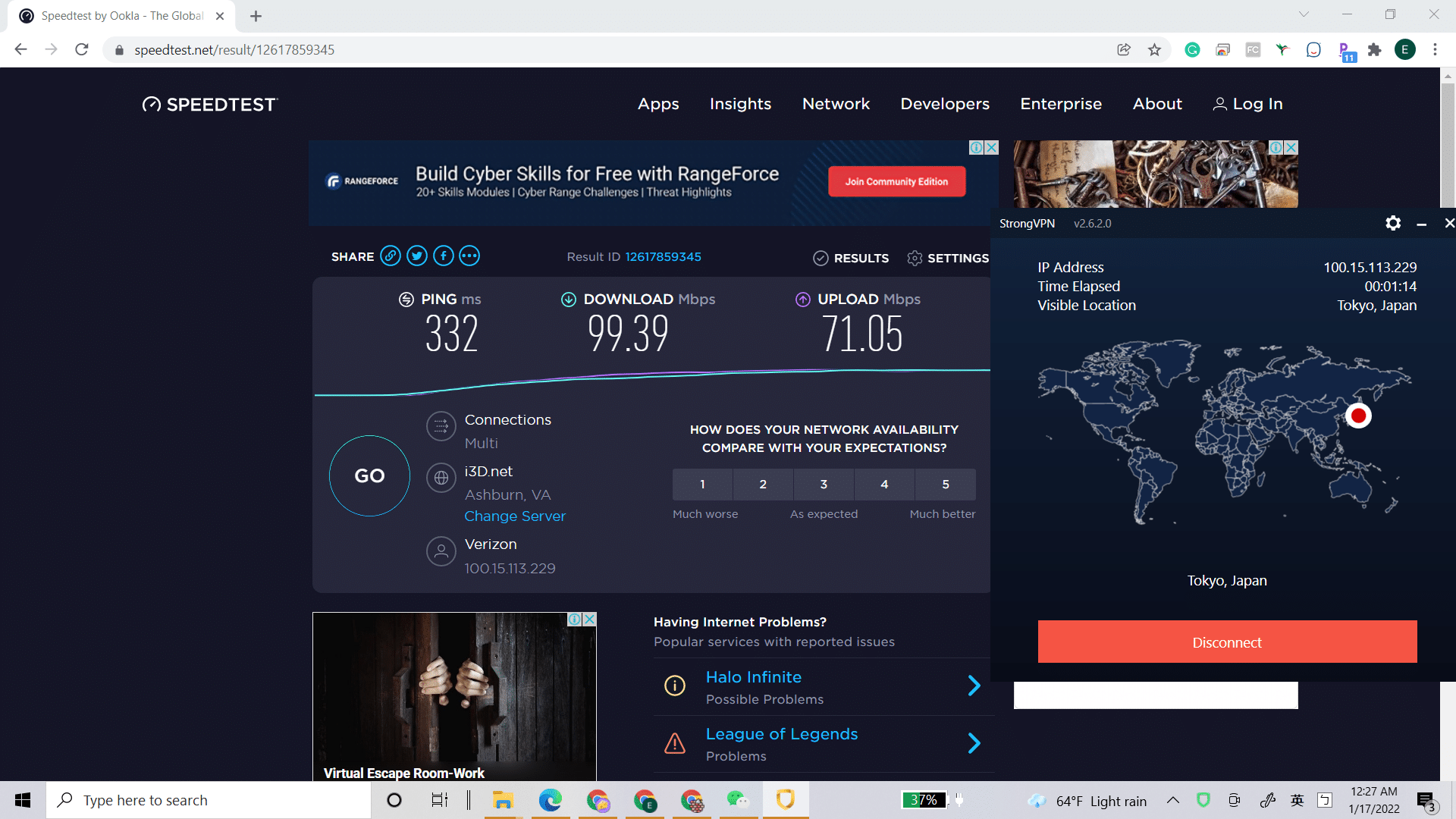Rate network availability as 1, much worse

[x=702, y=485]
